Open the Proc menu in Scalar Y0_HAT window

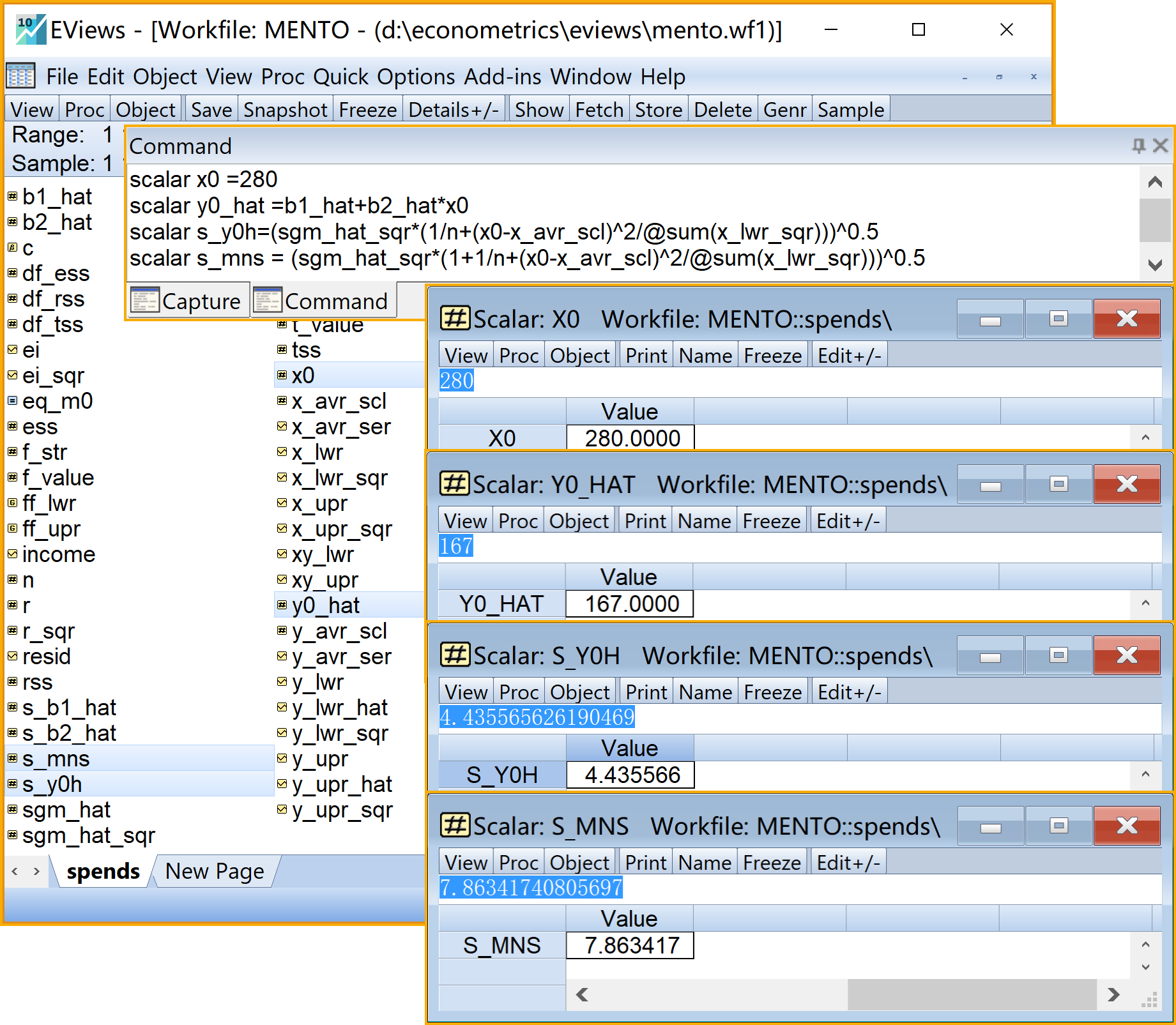pyautogui.click(x=517, y=521)
